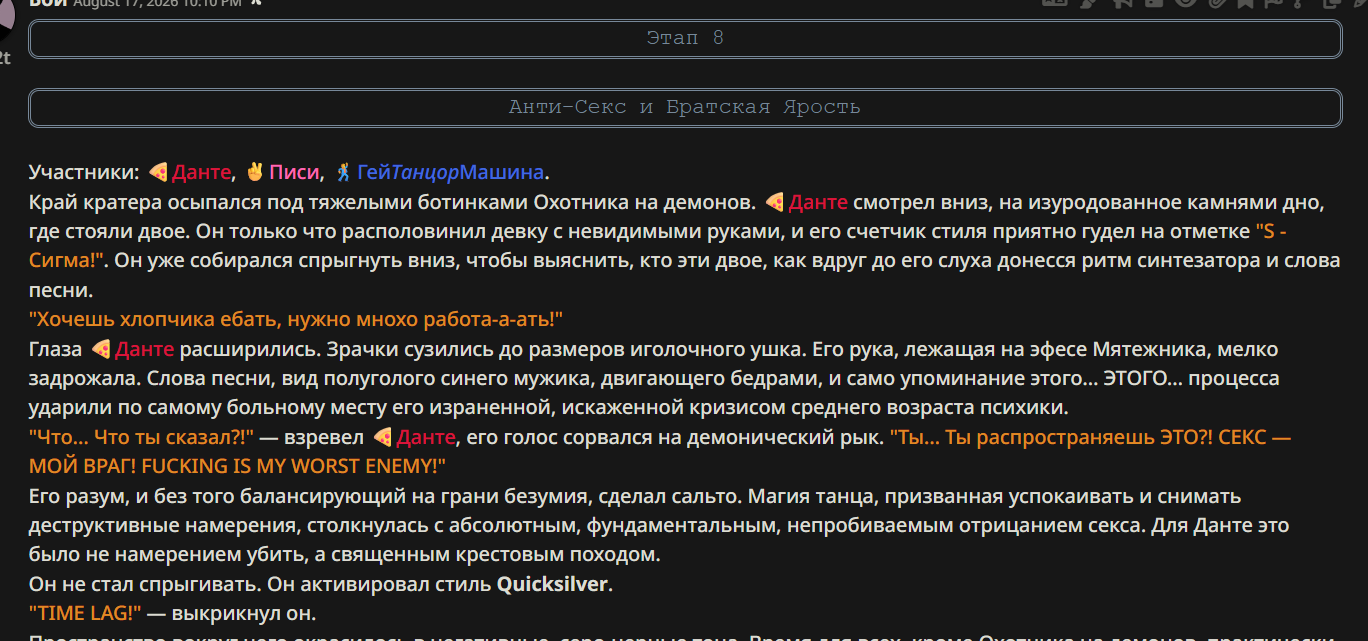Viewport: 1368px width, 641px height.
Task: Select the pink name Писи in participants
Action: 294,173
